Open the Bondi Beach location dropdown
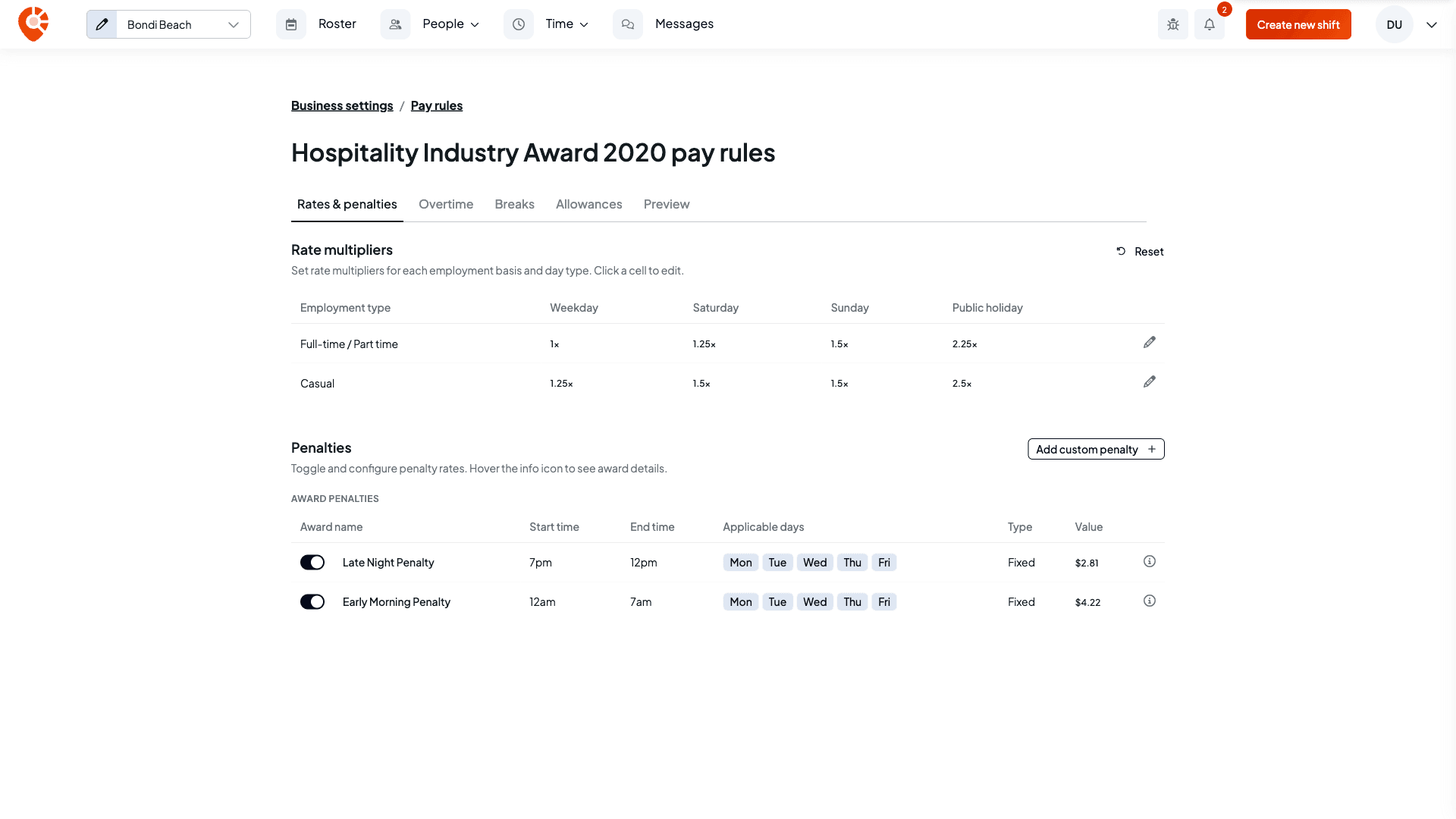 tap(184, 24)
